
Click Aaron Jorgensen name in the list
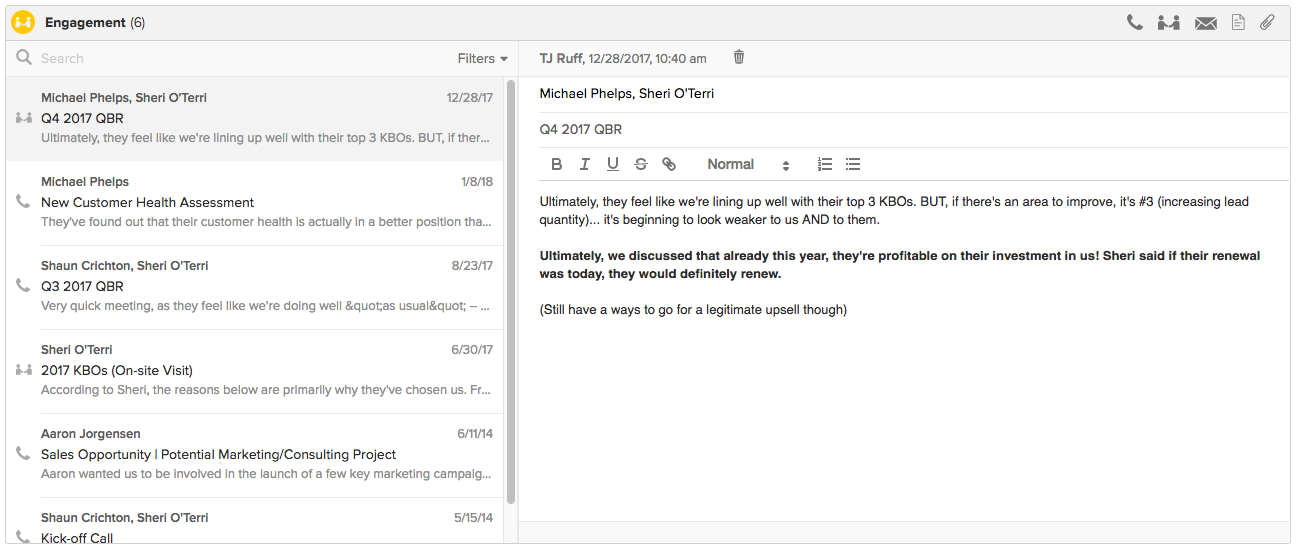tap(91, 434)
